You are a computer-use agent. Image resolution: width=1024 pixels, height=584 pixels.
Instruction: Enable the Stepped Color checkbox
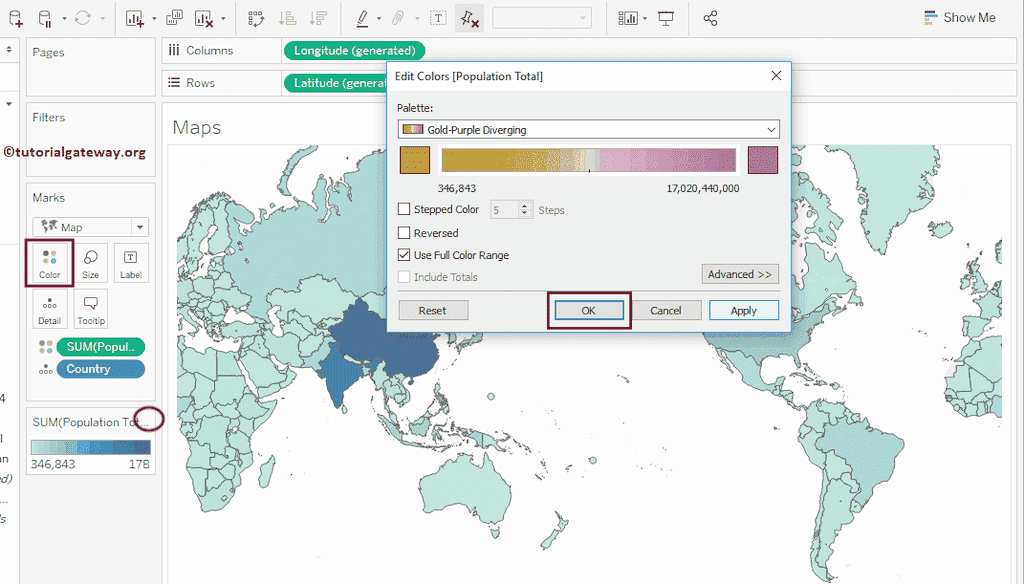(404, 209)
